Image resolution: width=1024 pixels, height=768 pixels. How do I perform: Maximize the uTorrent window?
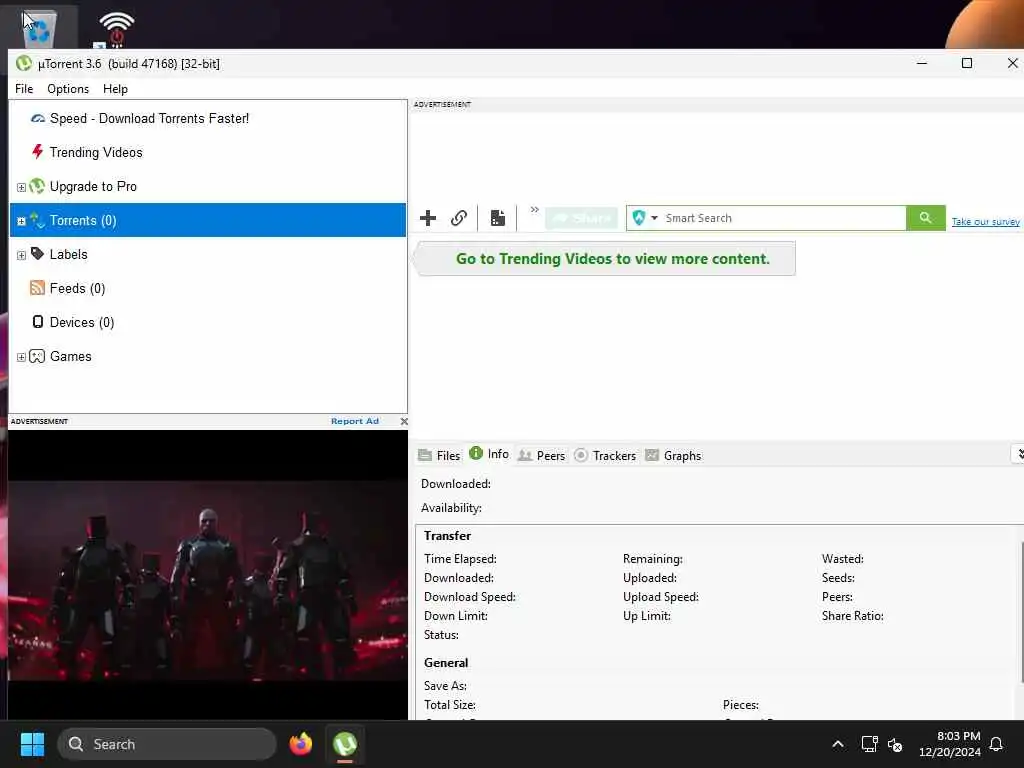tap(967, 63)
